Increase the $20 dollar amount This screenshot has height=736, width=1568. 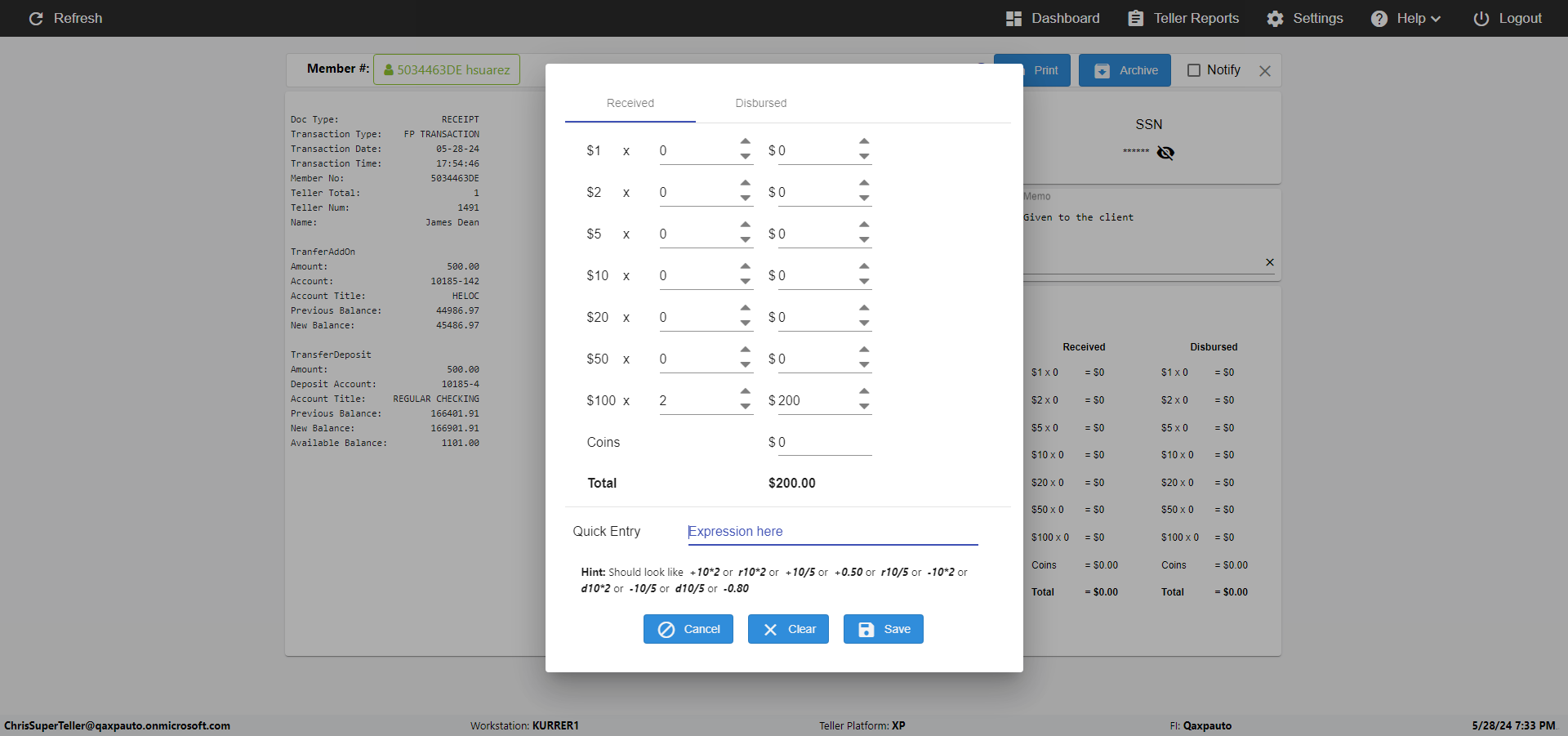coord(864,309)
